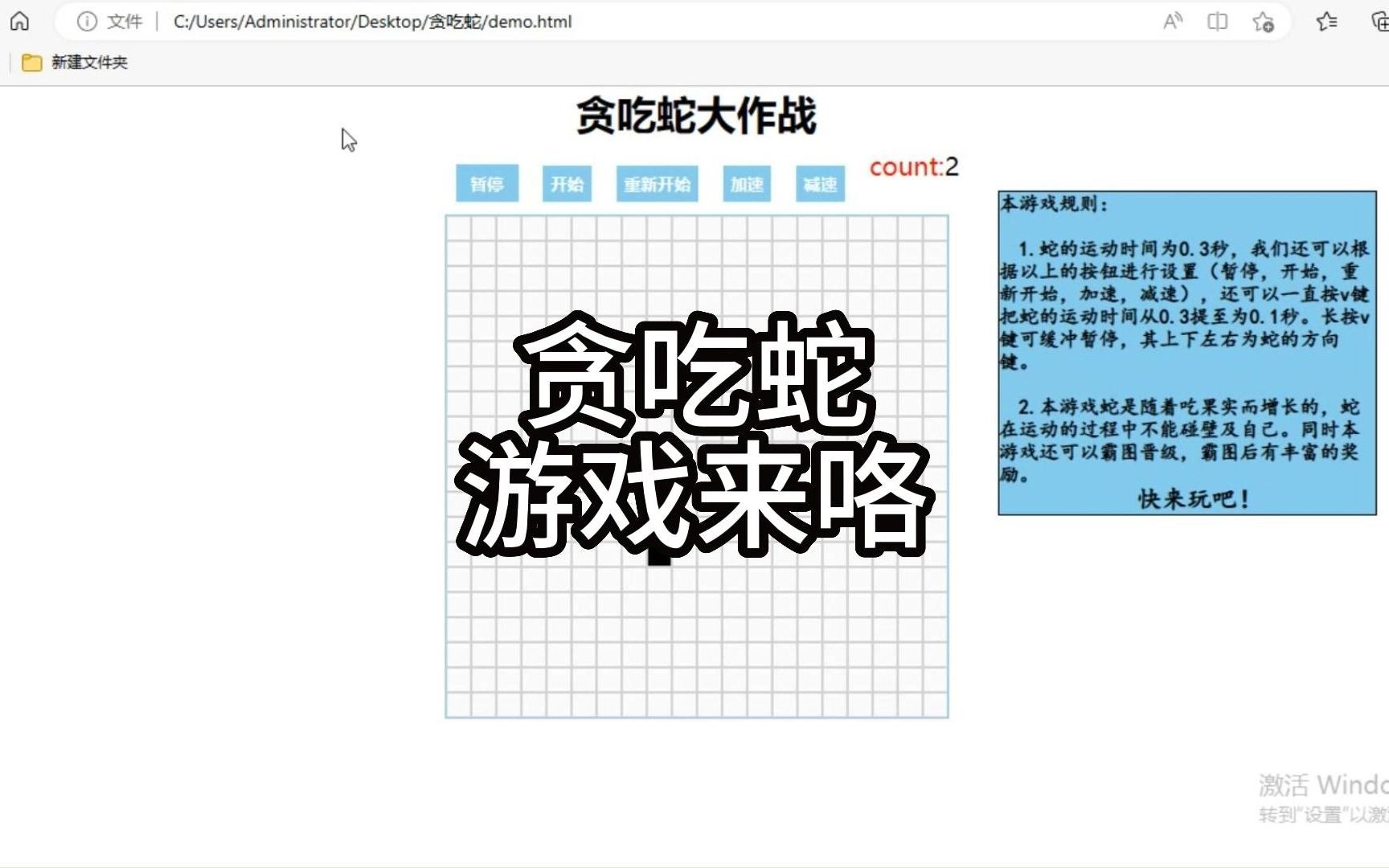This screenshot has height=868, width=1389.
Task: Click the 快来玩吧! text in rules panel
Action: (1194, 499)
